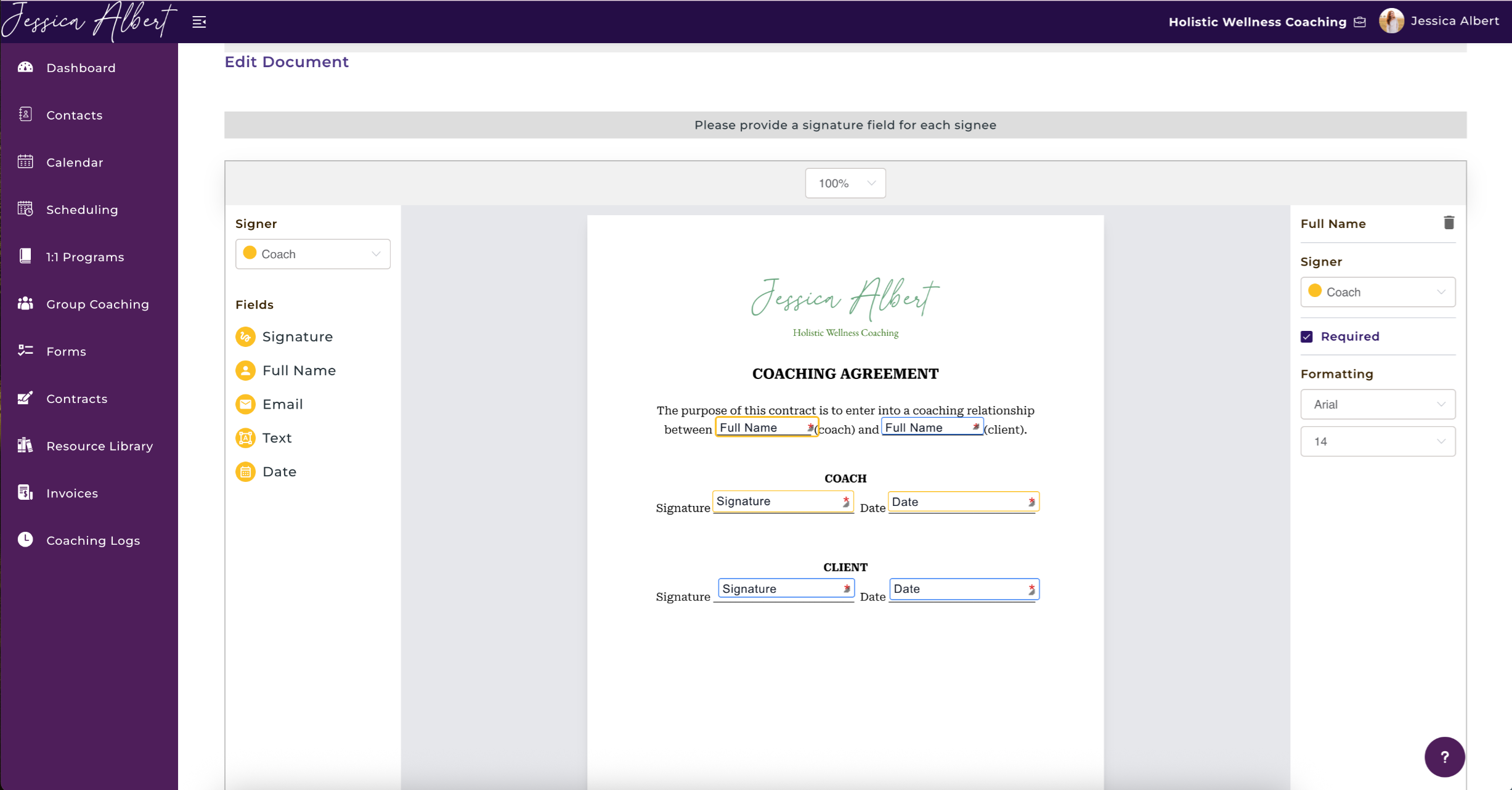Add the Full Name field from Fields list

coord(299,370)
